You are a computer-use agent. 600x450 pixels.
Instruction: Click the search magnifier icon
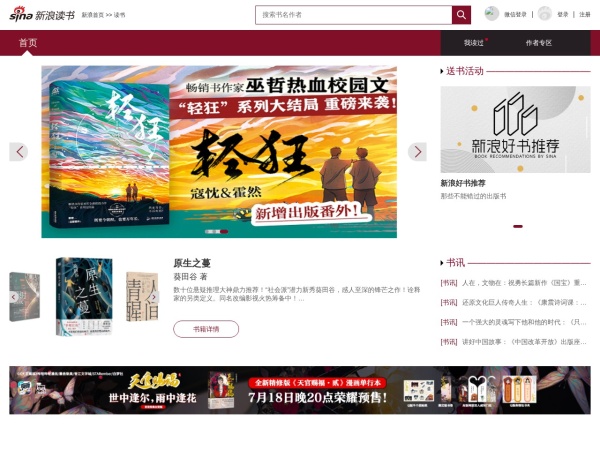[461, 15]
